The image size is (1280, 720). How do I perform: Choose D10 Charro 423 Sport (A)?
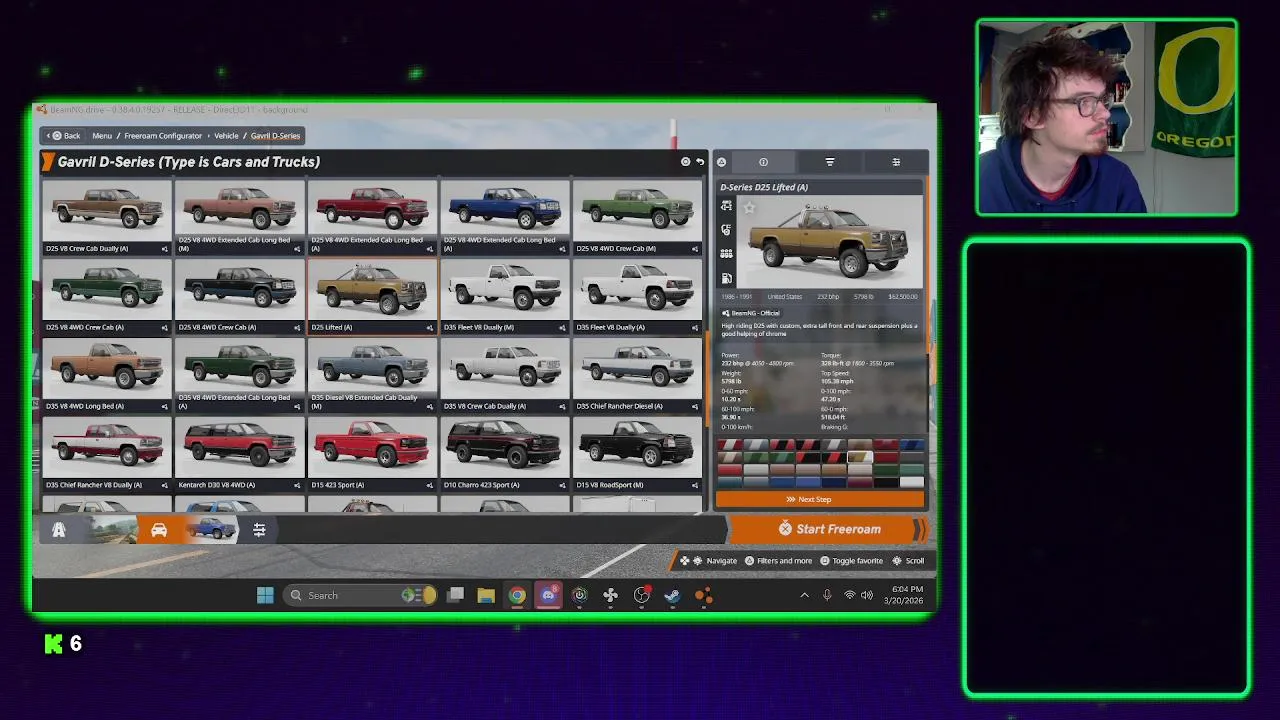coord(505,454)
